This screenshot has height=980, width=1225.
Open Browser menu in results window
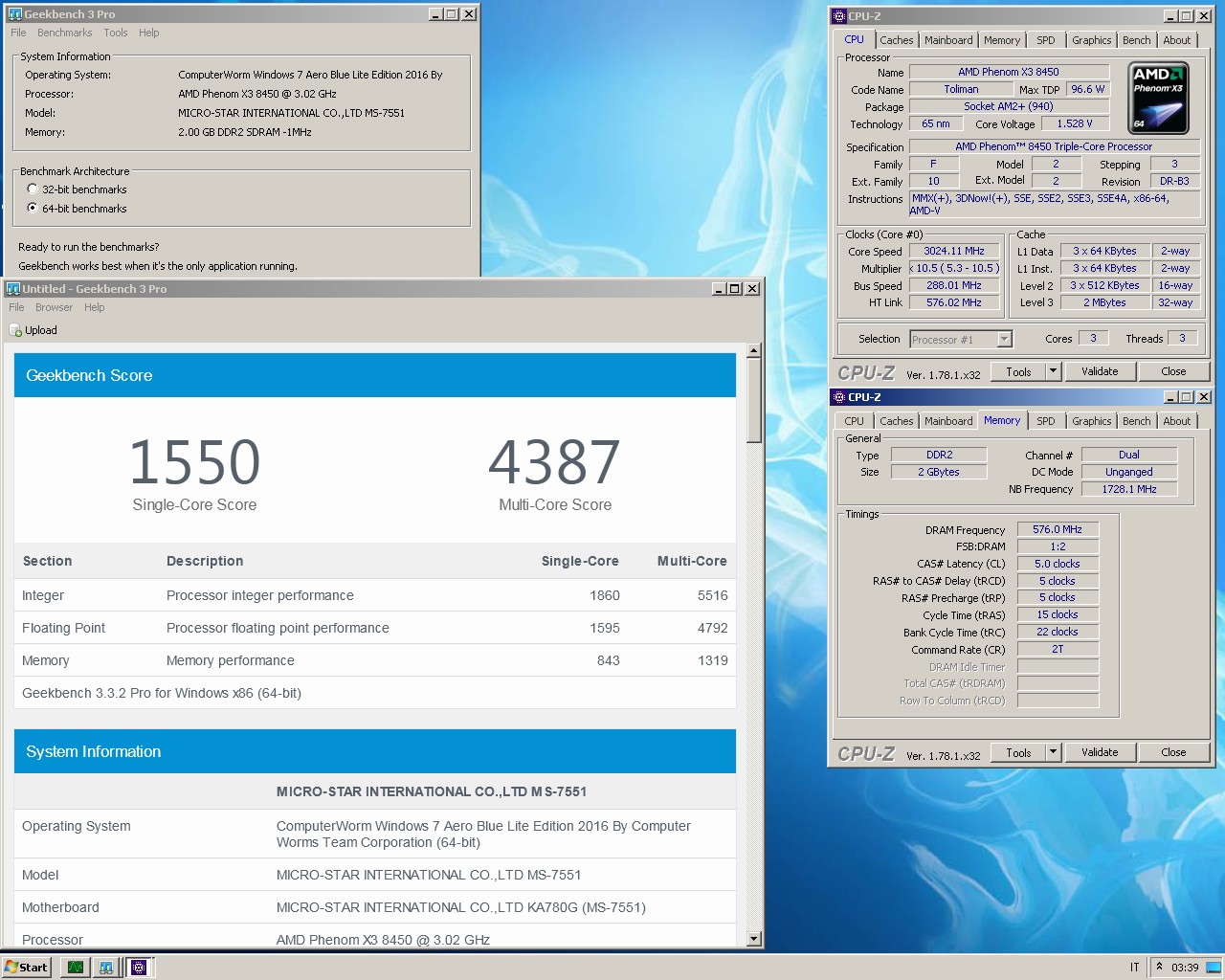tap(54, 307)
